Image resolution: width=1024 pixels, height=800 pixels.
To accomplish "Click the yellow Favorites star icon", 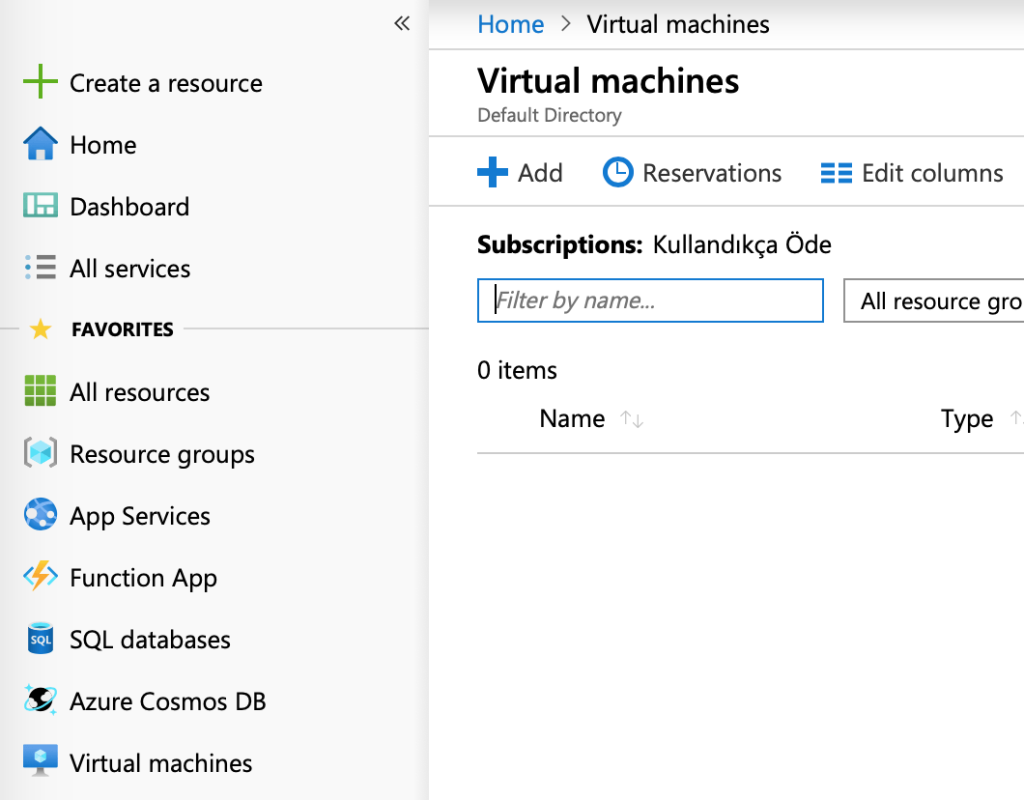I will (40, 329).
